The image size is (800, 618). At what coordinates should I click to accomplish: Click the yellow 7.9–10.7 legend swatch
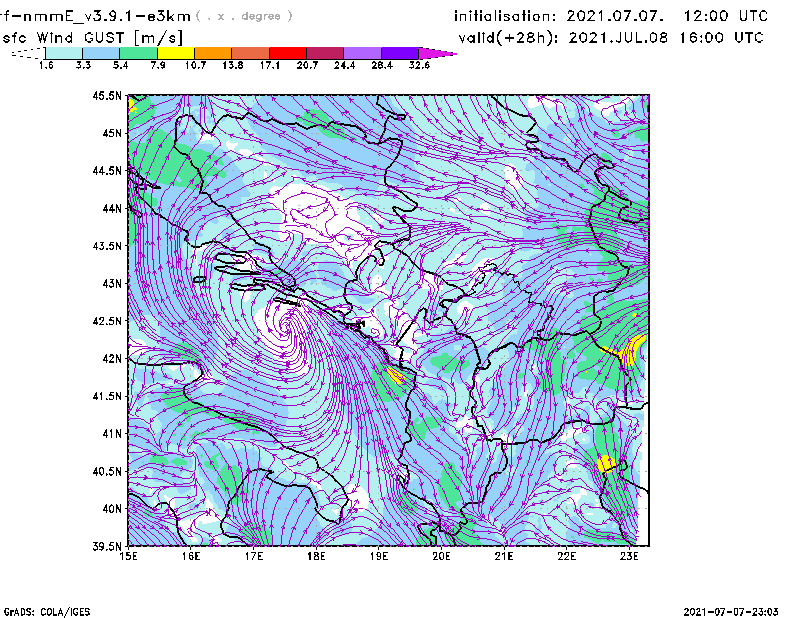(176, 53)
